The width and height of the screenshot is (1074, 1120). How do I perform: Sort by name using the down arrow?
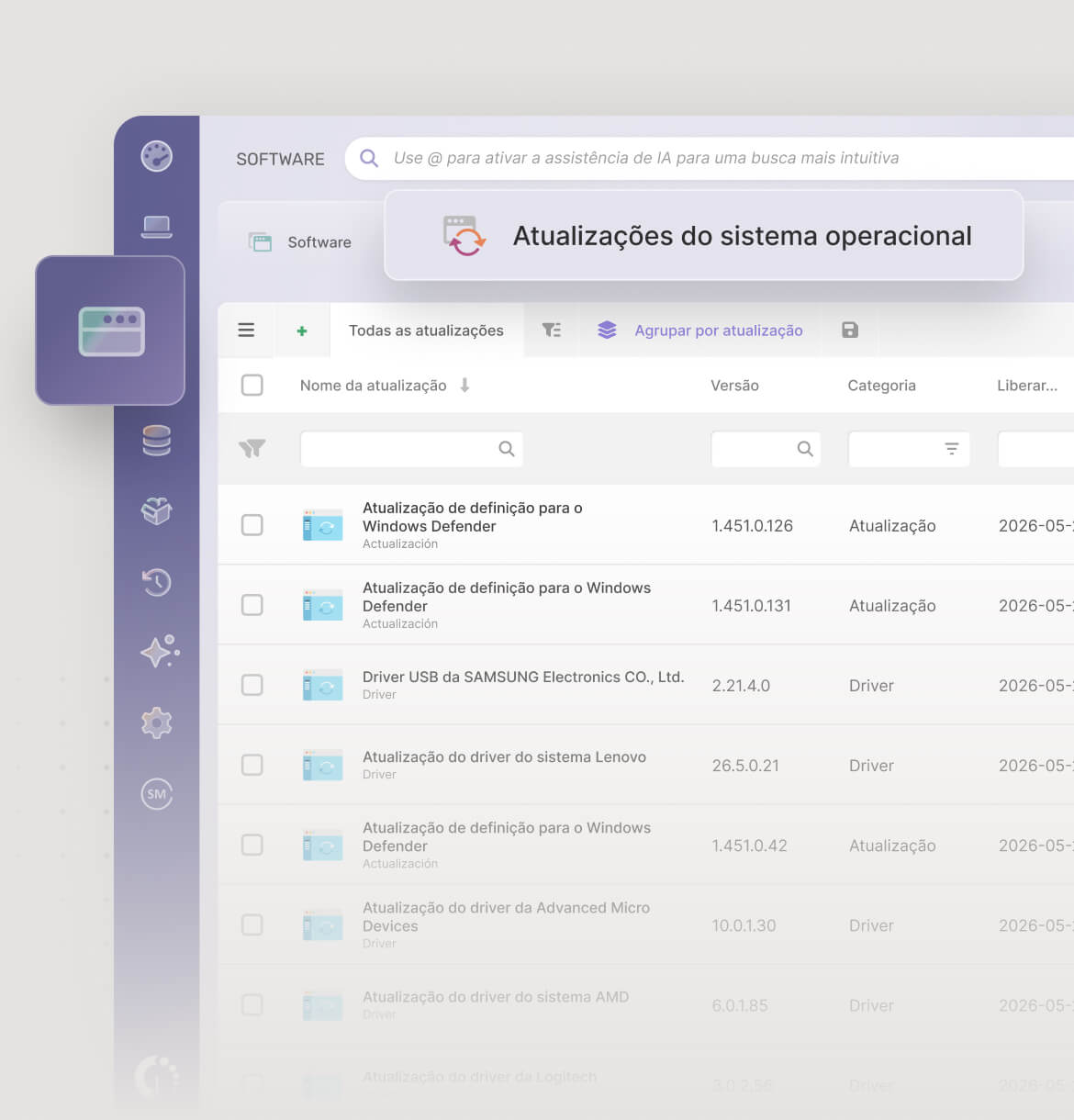click(x=464, y=386)
